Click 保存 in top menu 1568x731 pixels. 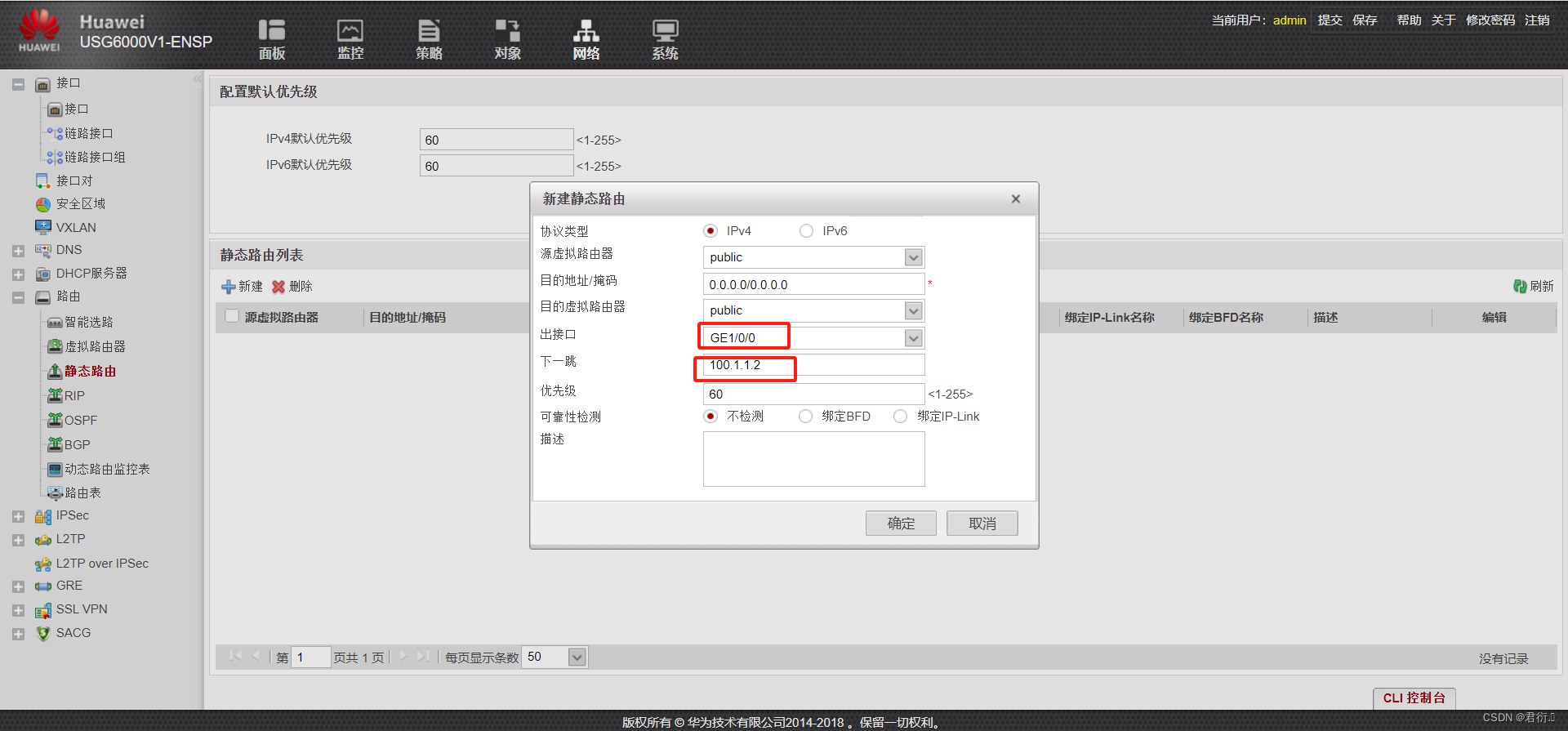1365,20
